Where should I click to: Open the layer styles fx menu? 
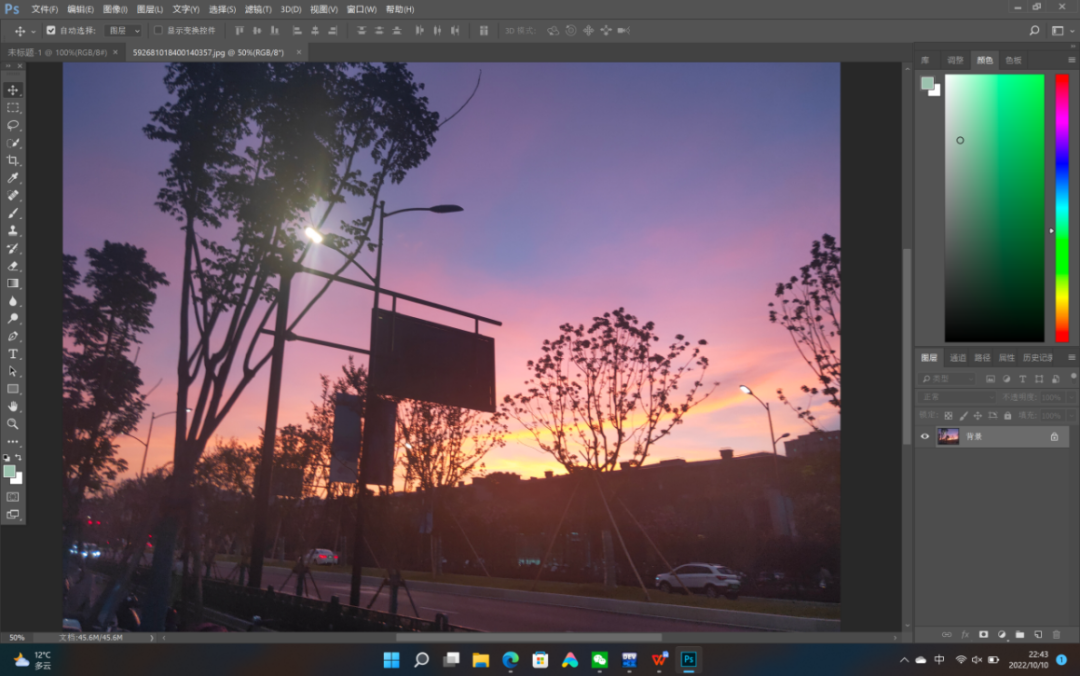pyautogui.click(x=966, y=634)
